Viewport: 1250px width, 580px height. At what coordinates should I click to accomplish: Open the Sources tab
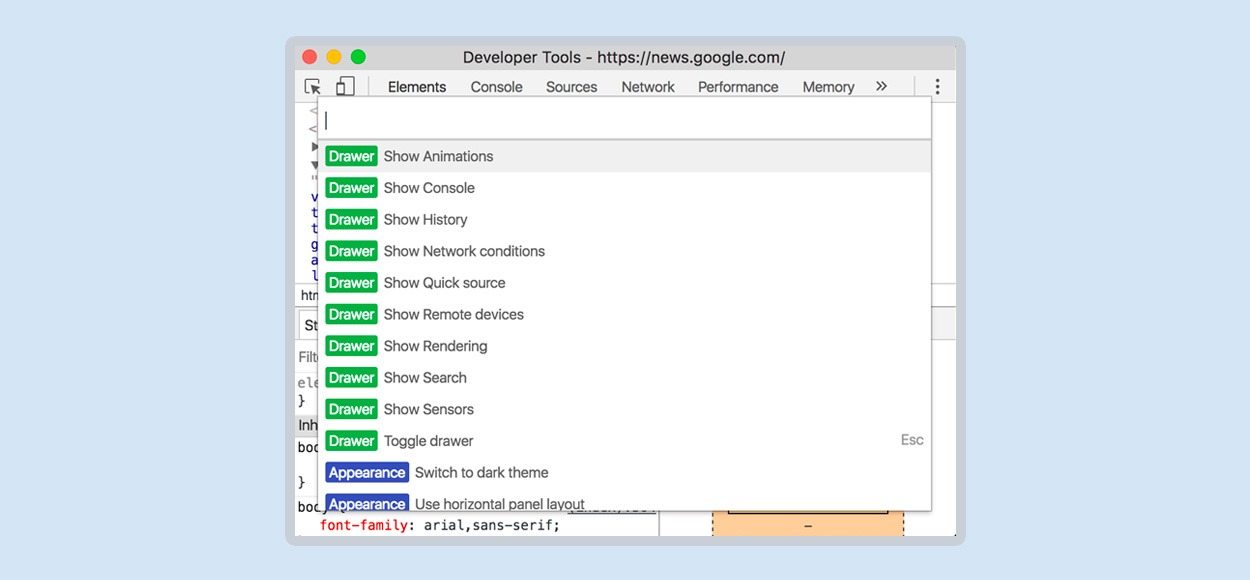coord(572,87)
